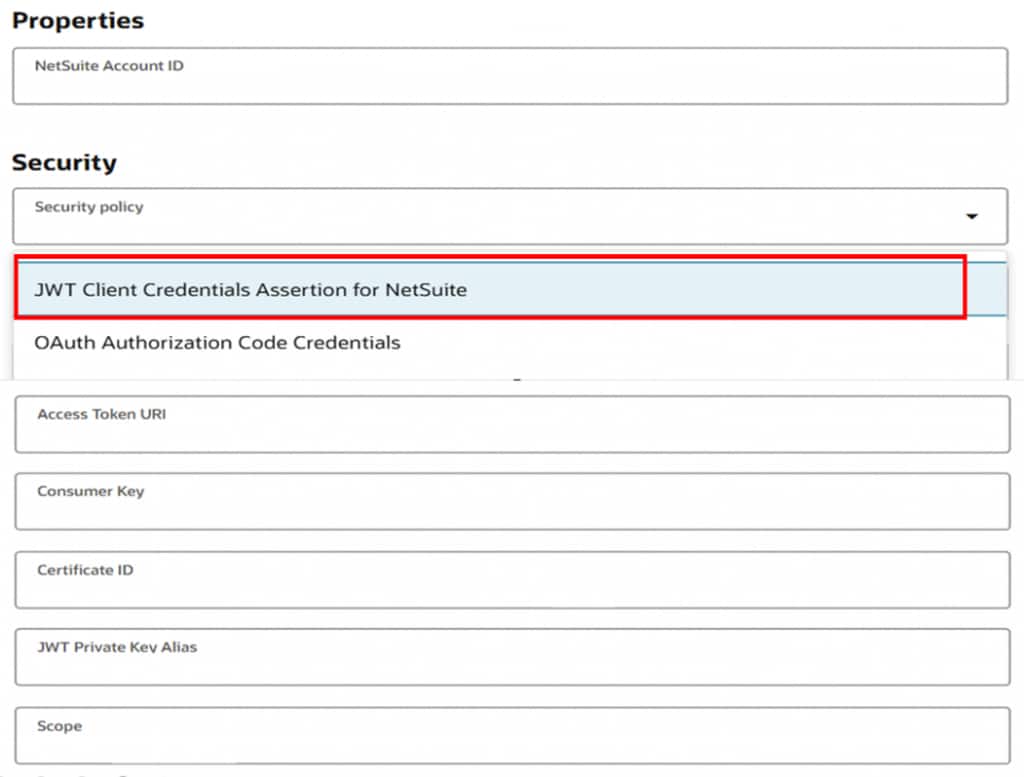Click the Properties section heading
The width and height of the screenshot is (1024, 777).
pos(78,20)
